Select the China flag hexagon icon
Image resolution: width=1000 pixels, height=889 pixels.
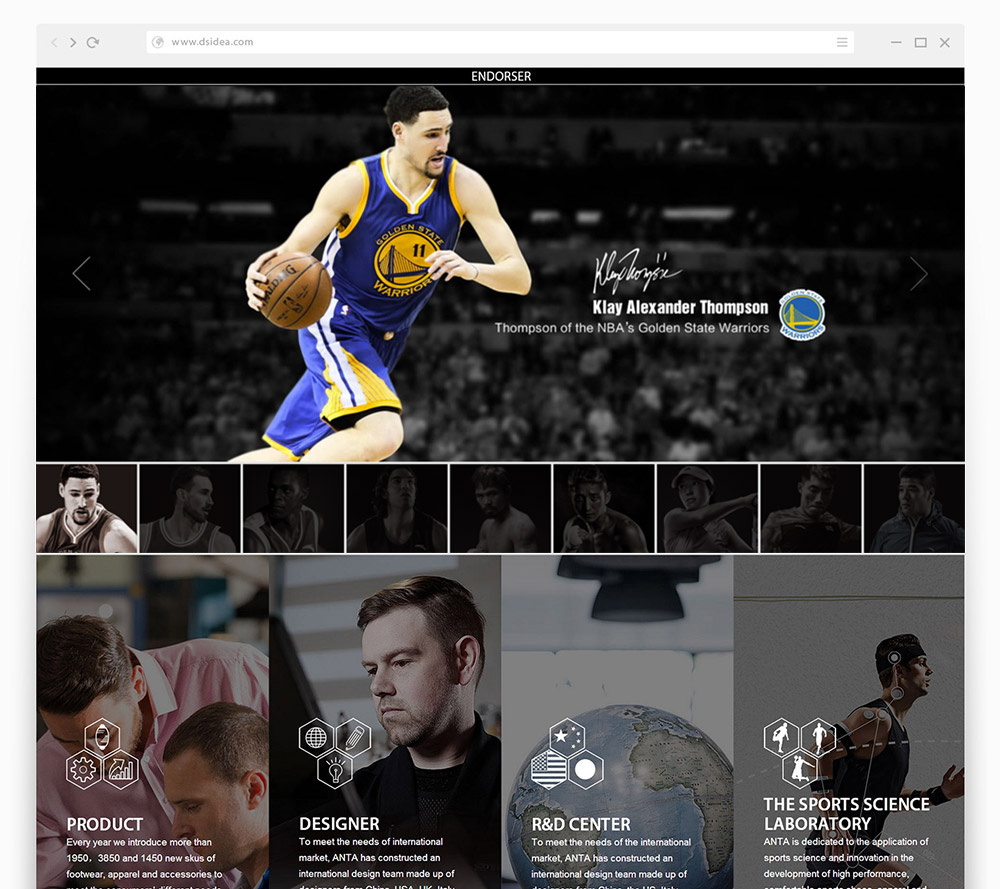pos(567,737)
